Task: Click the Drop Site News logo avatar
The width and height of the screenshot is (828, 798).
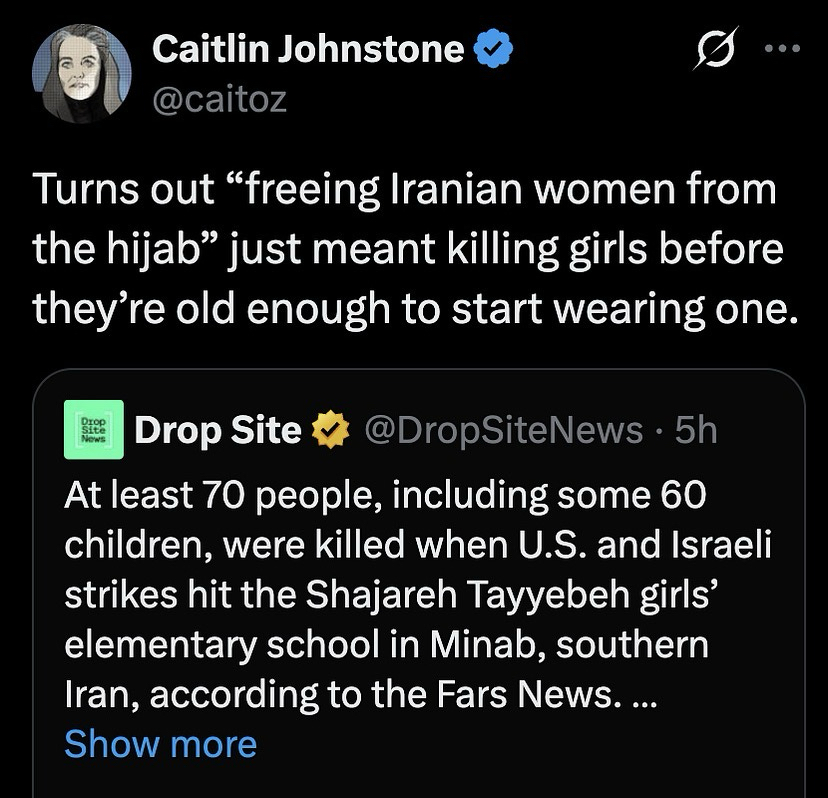Action: [x=93, y=429]
